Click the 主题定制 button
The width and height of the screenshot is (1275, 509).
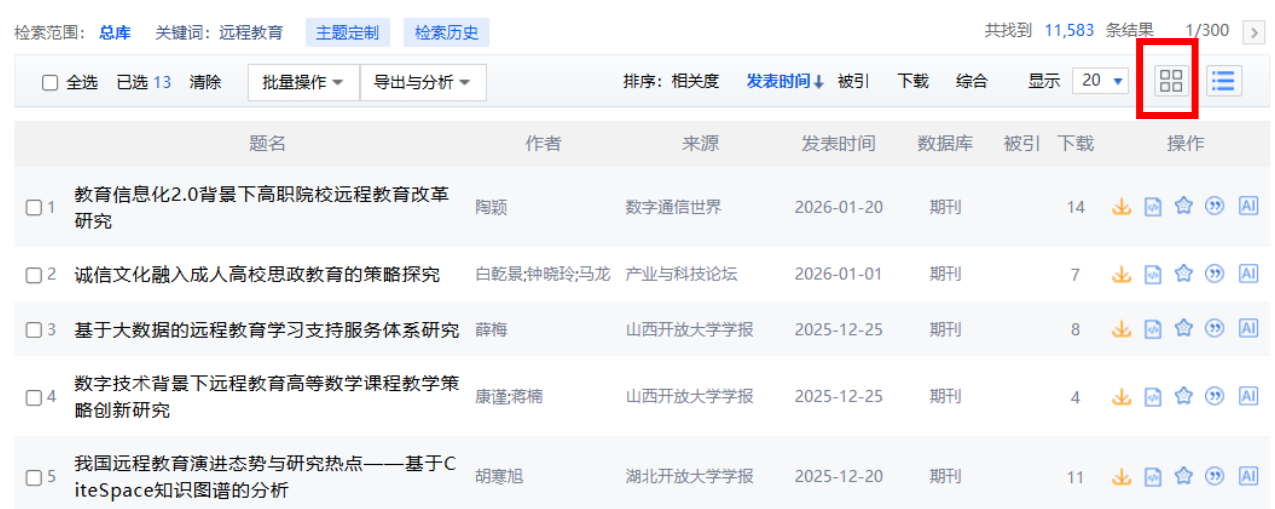click(347, 32)
